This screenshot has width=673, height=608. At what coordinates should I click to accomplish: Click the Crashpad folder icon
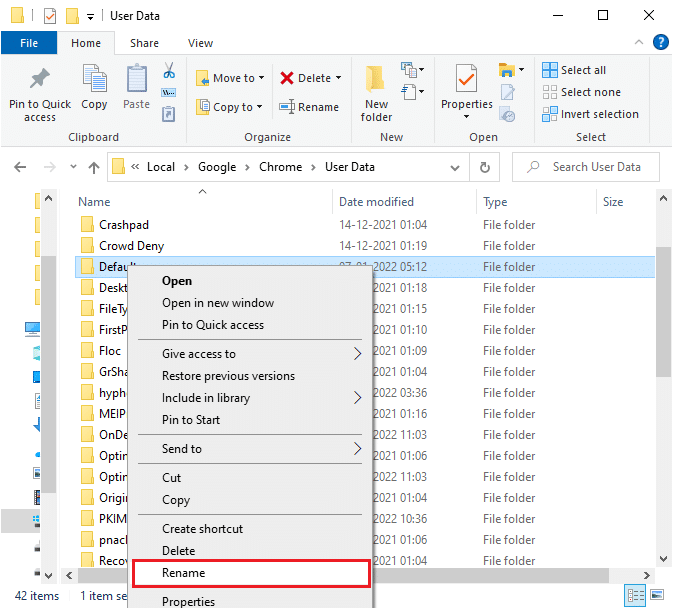pos(87,224)
